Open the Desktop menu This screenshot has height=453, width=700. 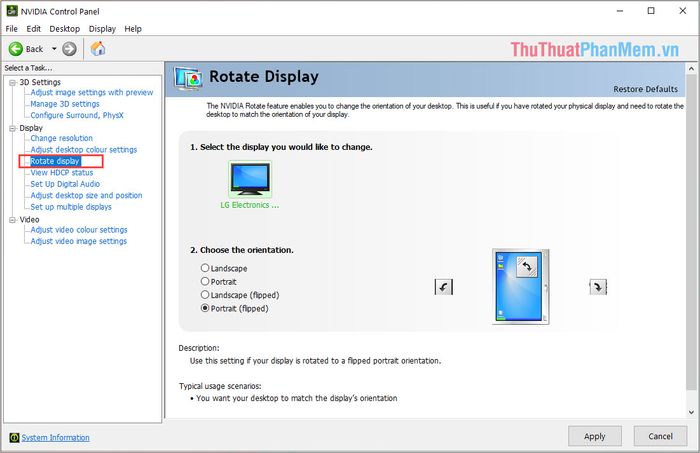65,29
